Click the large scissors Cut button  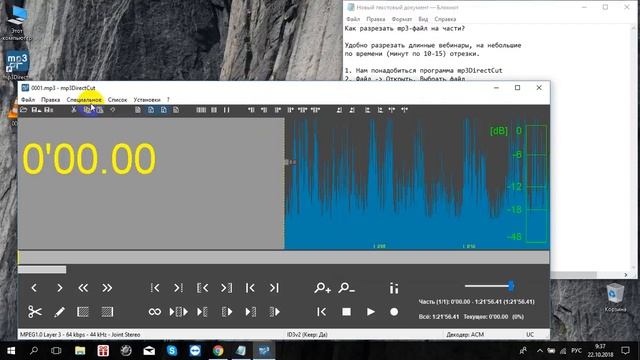pyautogui.click(x=35, y=312)
